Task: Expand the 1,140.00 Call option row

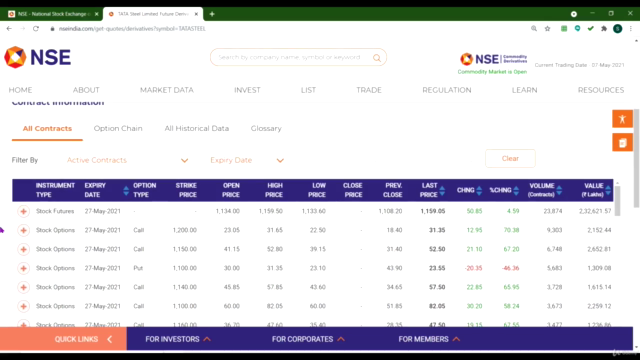Action: 24,287
